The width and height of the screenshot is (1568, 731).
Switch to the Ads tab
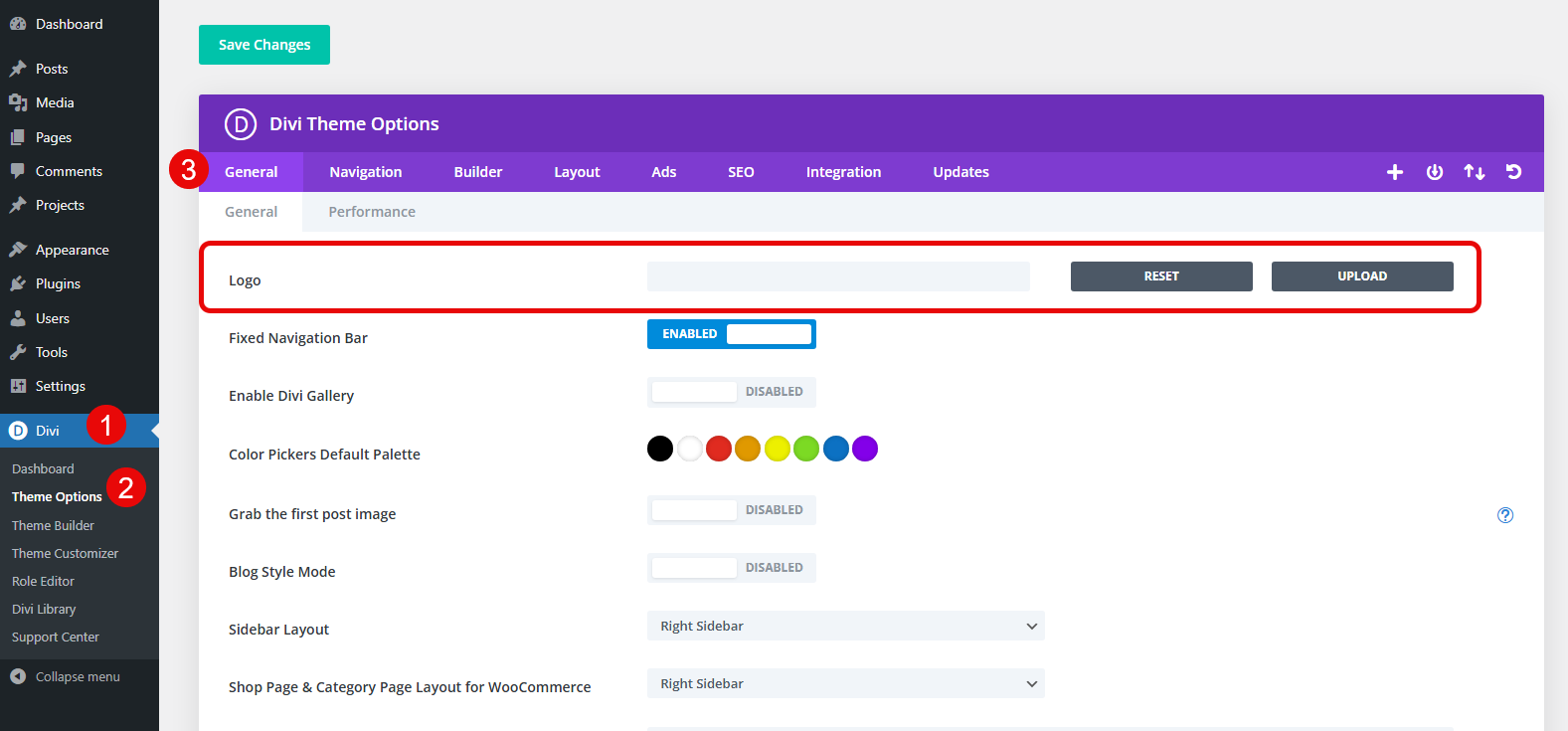click(x=664, y=172)
